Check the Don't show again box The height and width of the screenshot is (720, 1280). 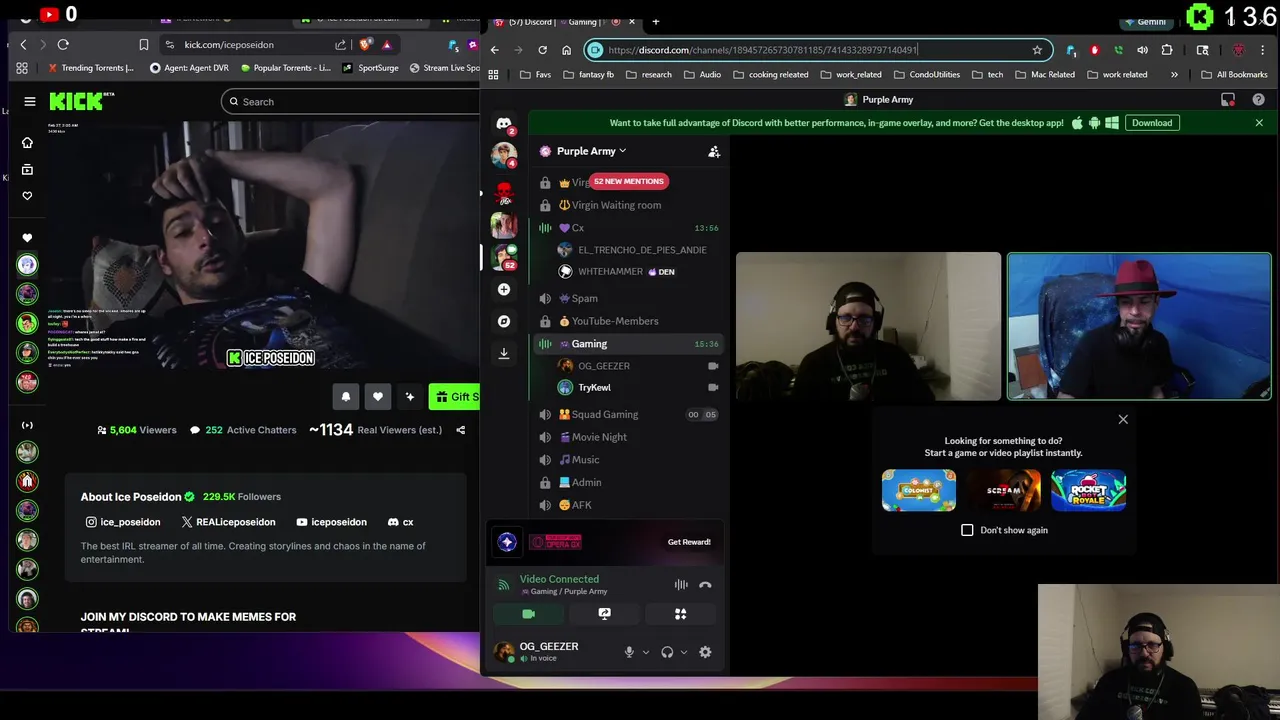point(967,530)
